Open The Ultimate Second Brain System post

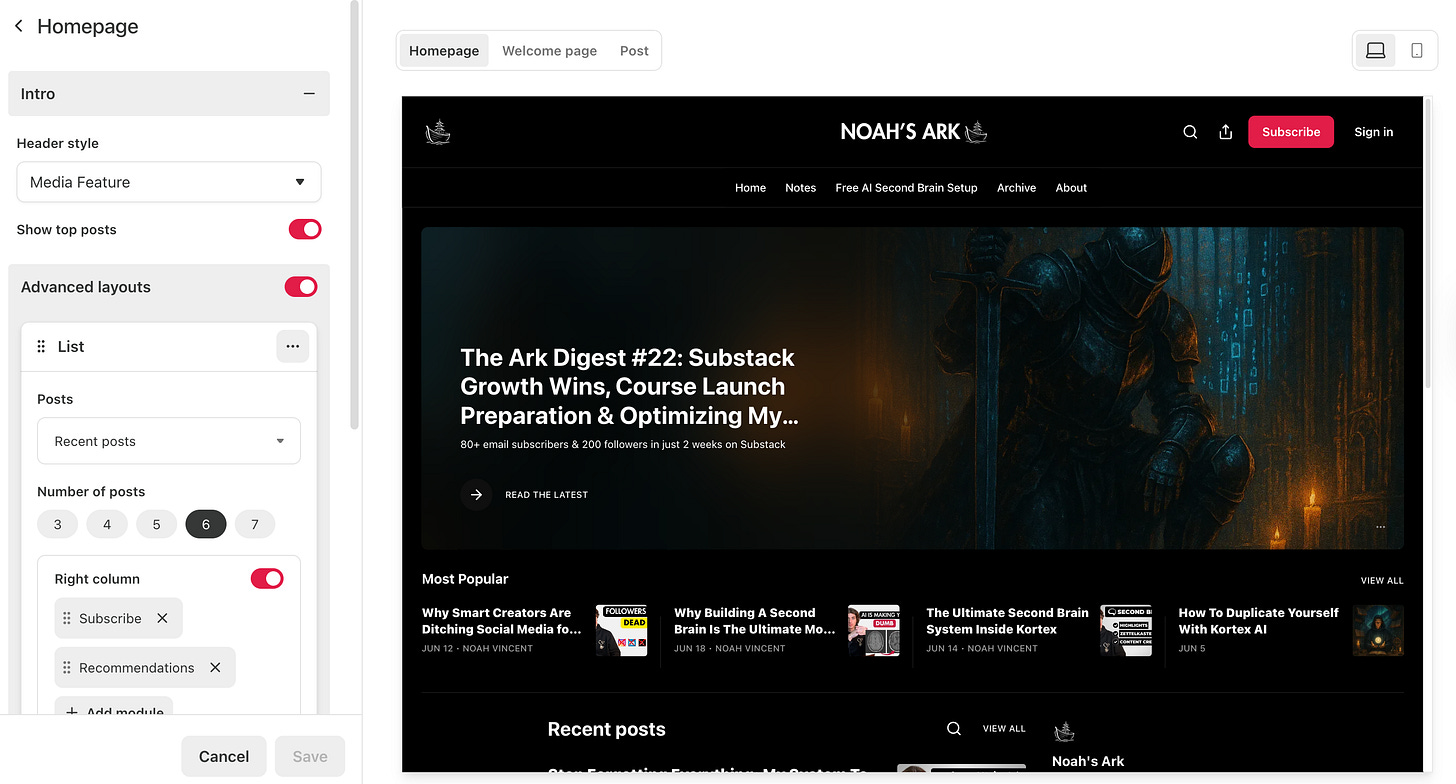[1007, 621]
